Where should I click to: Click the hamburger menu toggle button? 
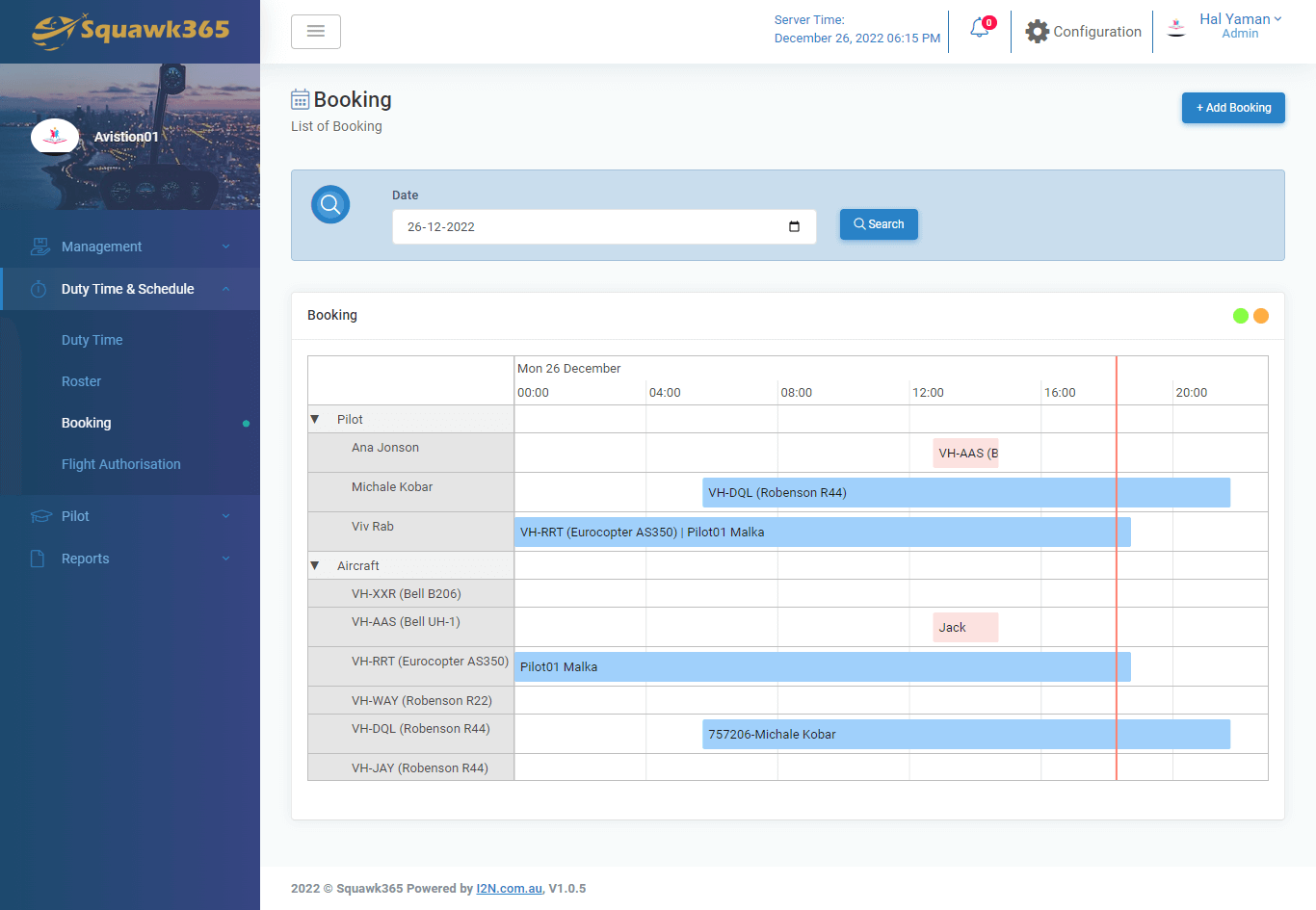(315, 32)
